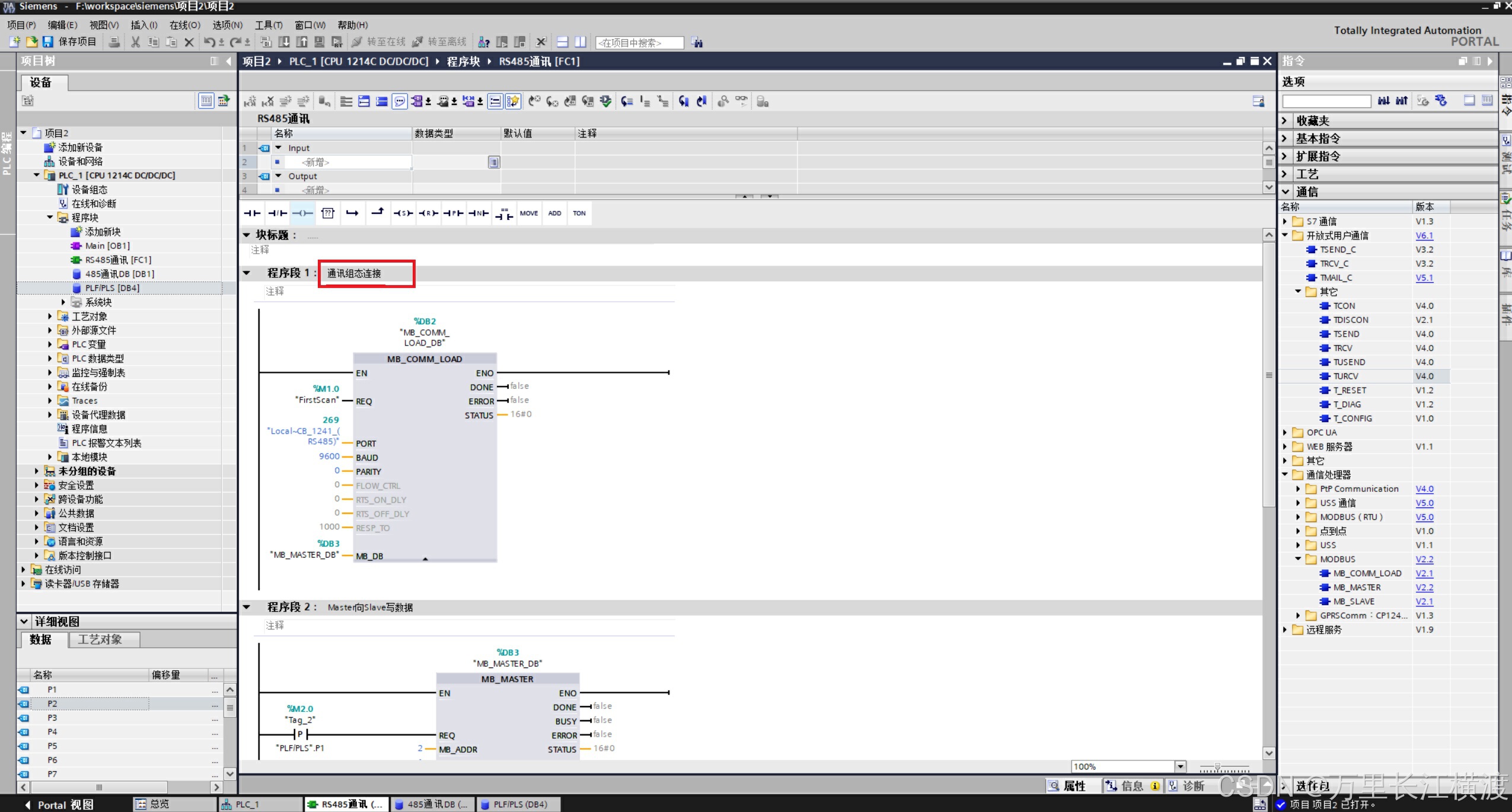
Task: Click the V2.2 version link for MB_MASTER
Action: pyautogui.click(x=1424, y=587)
